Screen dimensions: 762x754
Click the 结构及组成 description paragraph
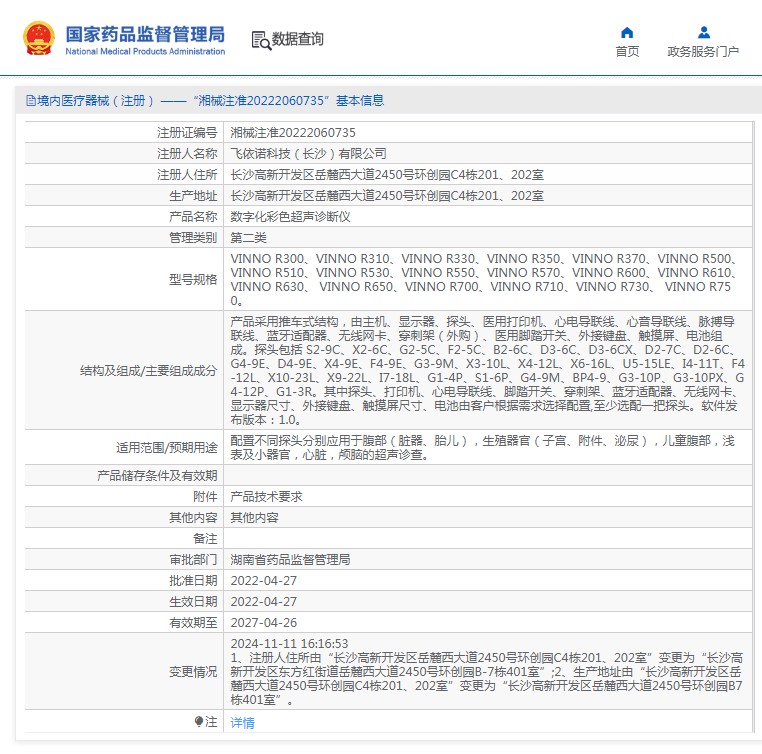click(487, 370)
